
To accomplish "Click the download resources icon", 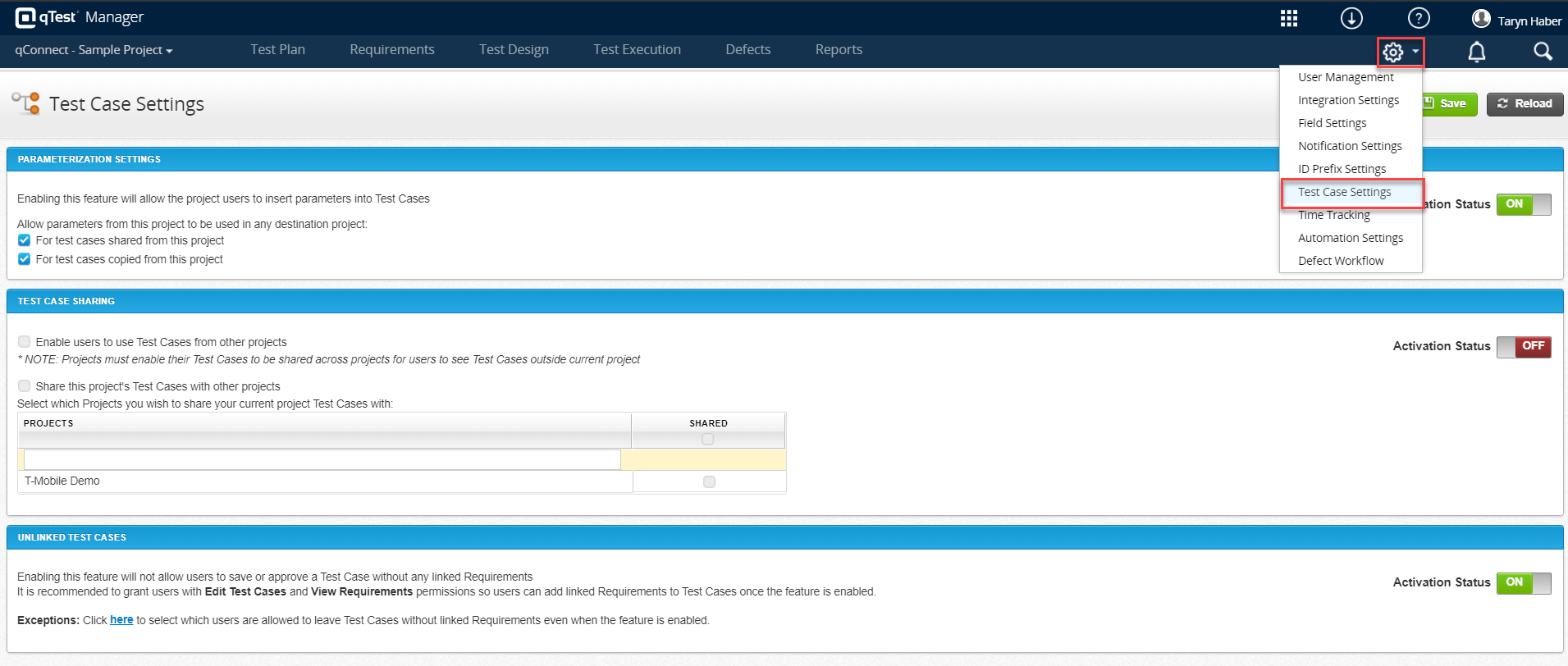I will [1351, 18].
